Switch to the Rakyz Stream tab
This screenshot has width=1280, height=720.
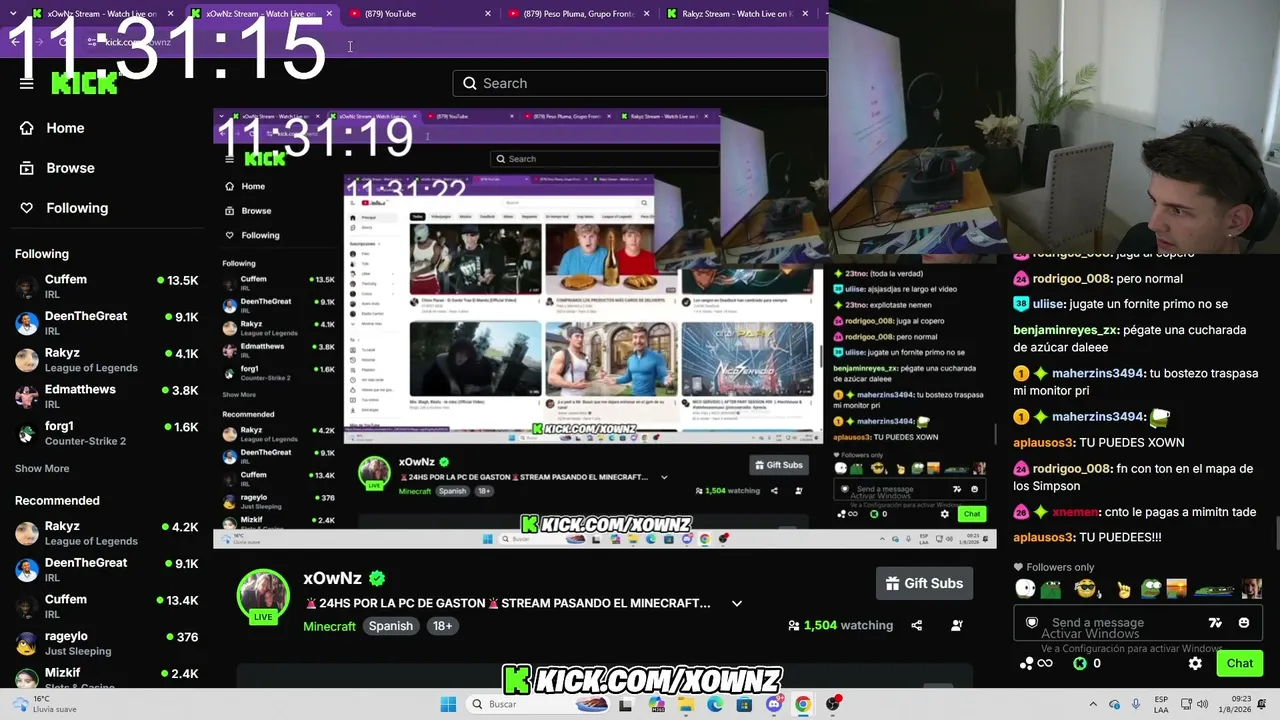point(737,14)
